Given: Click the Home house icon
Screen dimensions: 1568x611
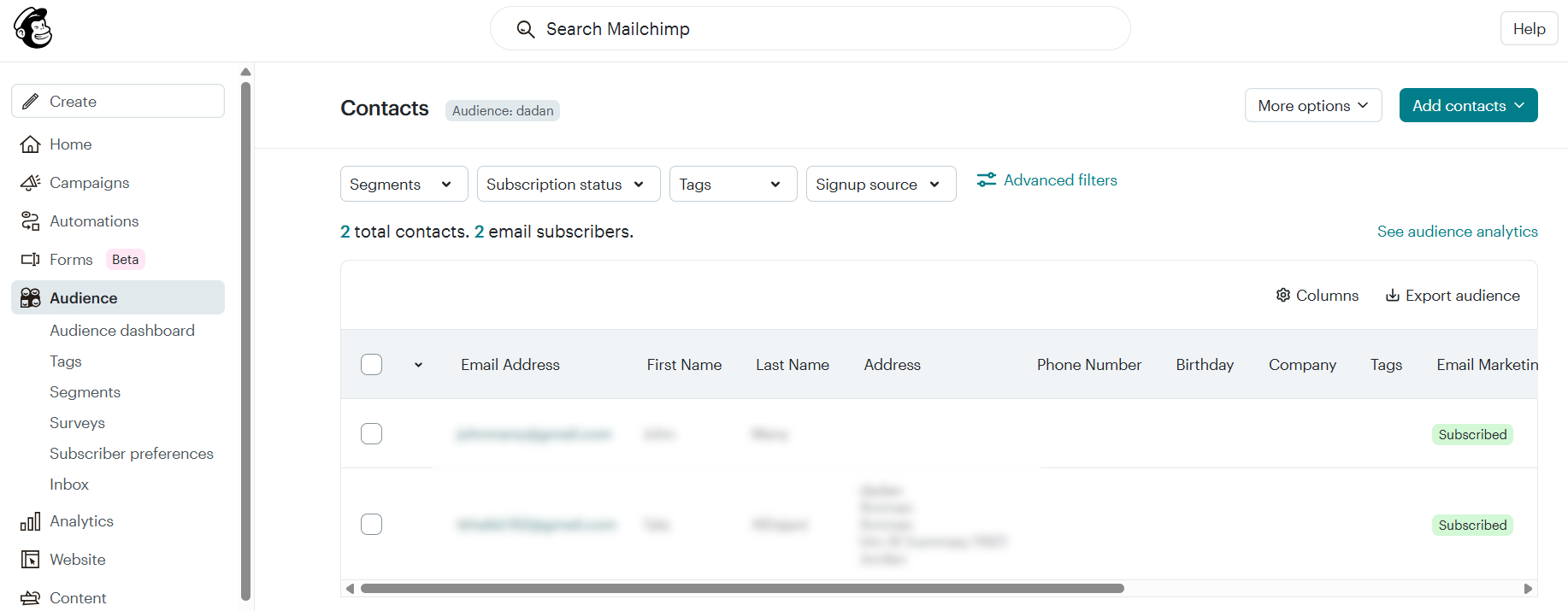Looking at the screenshot, I should click(31, 144).
